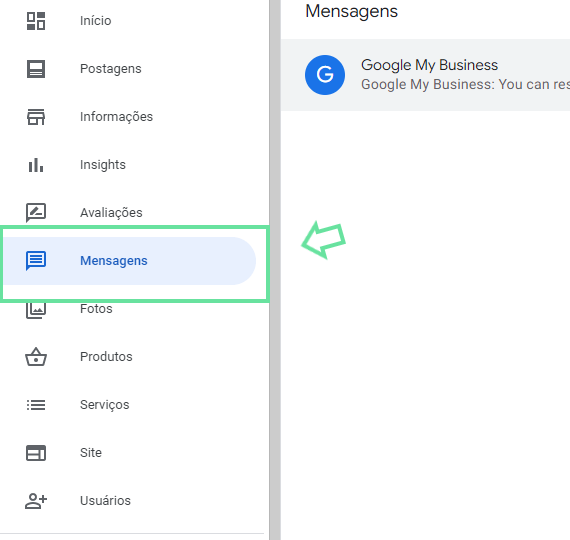Click the Insights bar chart icon
This screenshot has width=570, height=540.
(x=36, y=165)
